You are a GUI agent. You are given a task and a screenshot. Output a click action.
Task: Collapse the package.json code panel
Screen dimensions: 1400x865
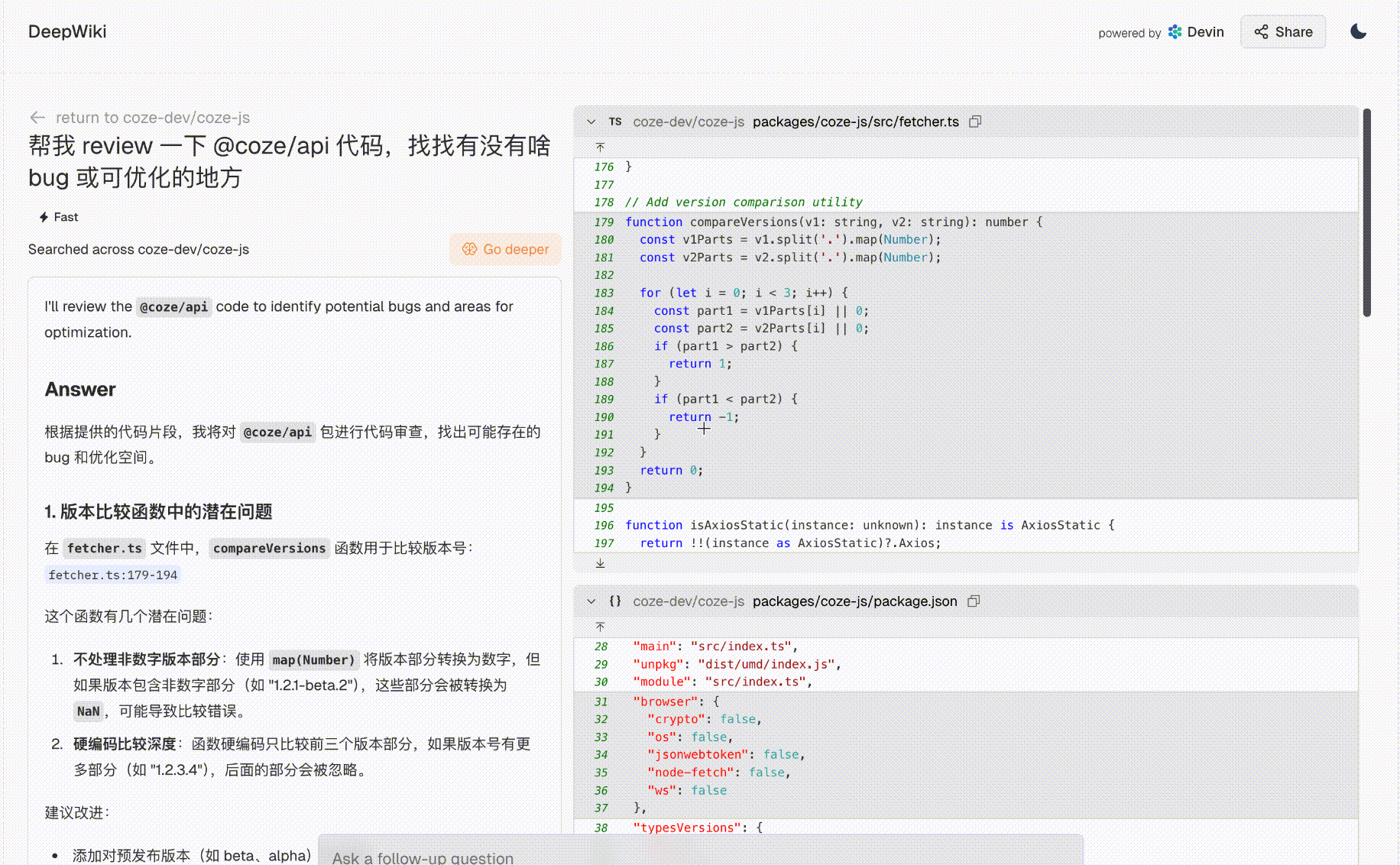point(591,601)
